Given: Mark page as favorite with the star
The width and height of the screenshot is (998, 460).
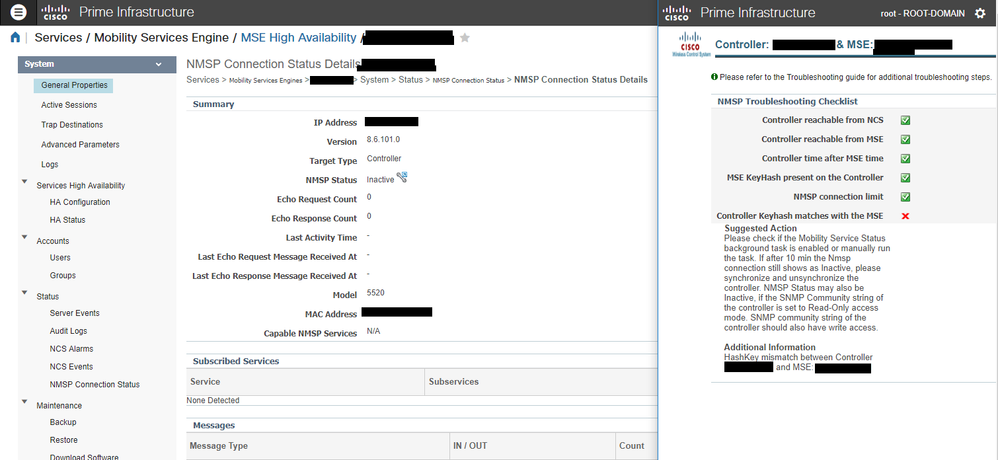Looking at the screenshot, I should click(465, 38).
